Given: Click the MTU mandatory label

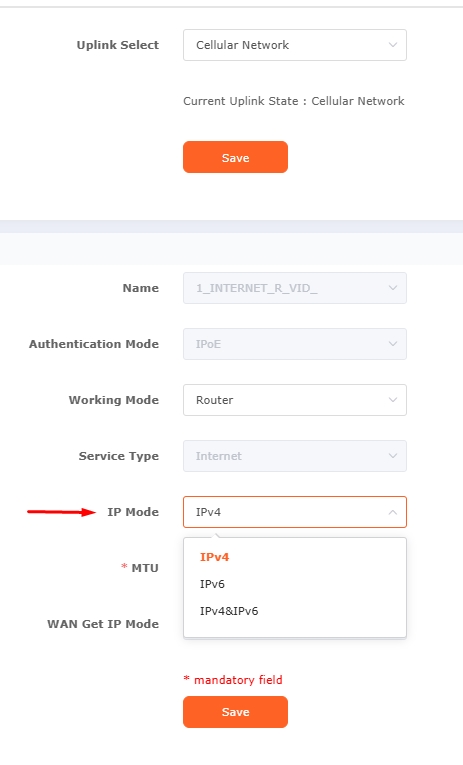Looking at the screenshot, I should [x=140, y=568].
